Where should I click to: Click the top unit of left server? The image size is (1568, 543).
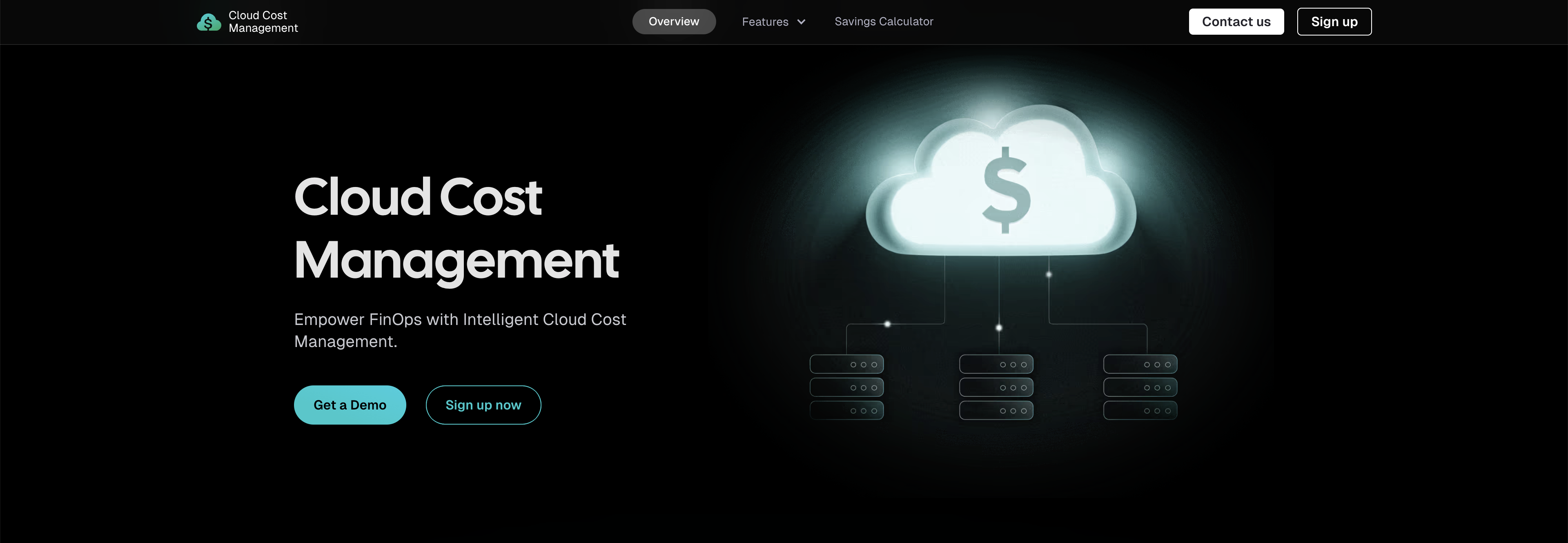846,364
